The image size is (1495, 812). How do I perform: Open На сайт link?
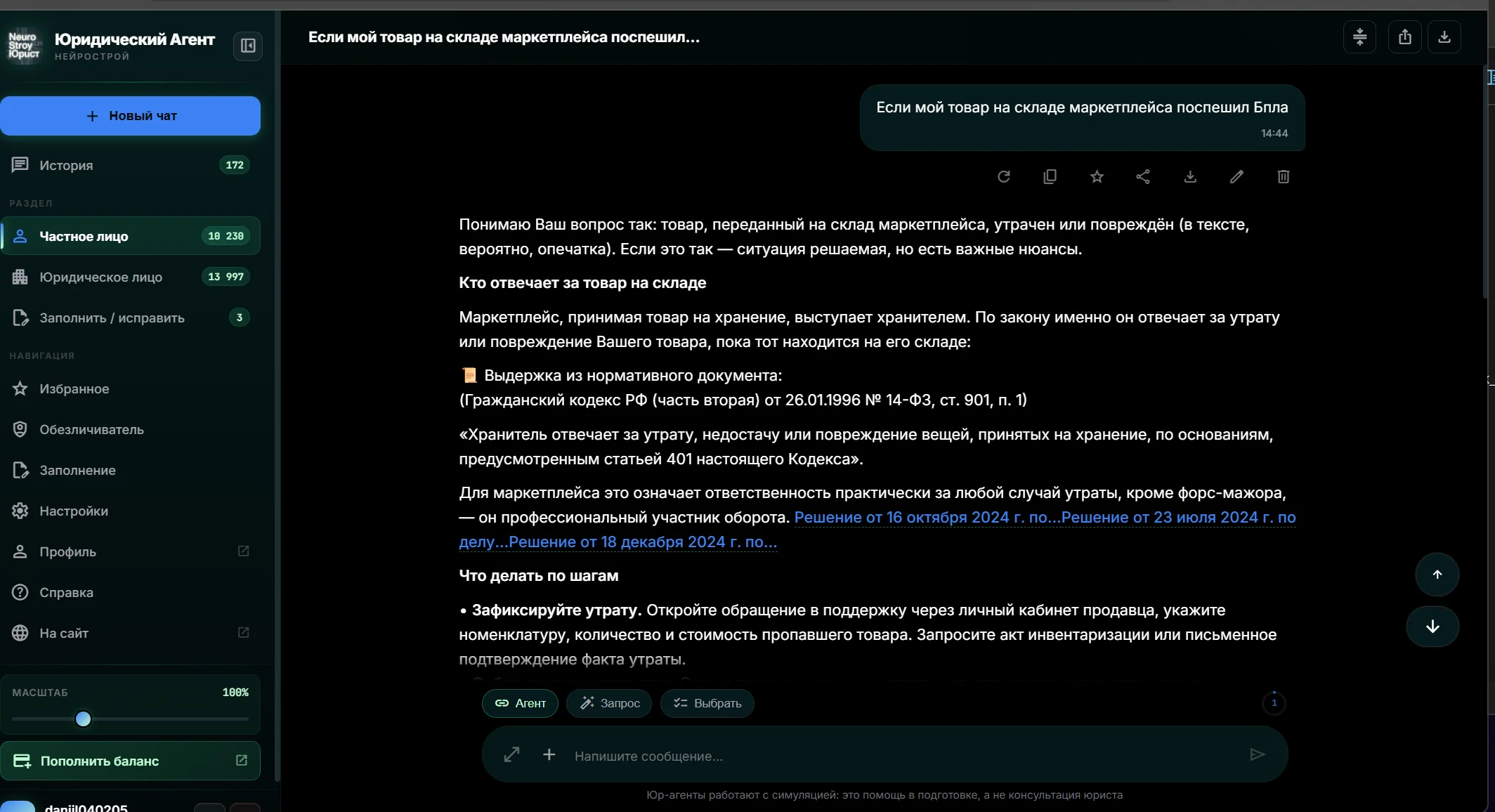[131, 633]
